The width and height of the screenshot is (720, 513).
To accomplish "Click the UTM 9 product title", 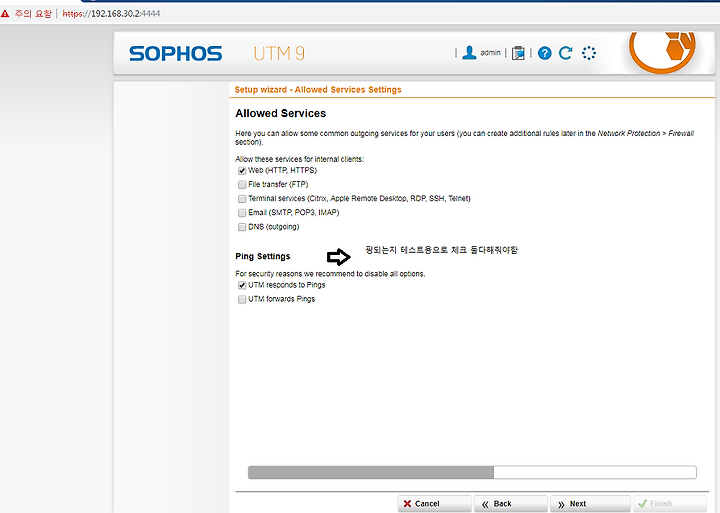I will 279,54.
